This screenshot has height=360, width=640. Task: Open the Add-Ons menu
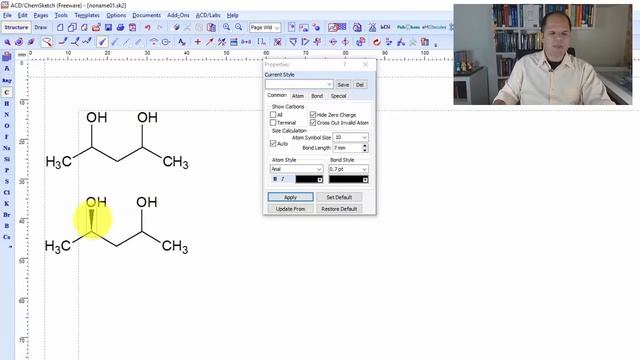click(x=178, y=15)
